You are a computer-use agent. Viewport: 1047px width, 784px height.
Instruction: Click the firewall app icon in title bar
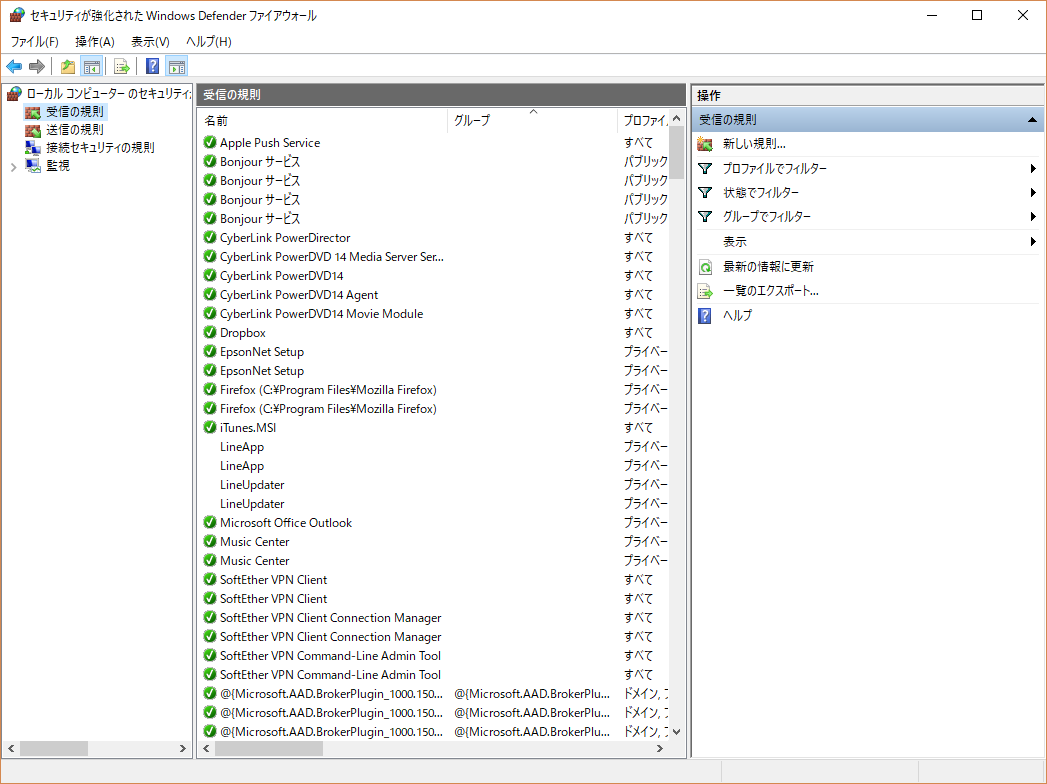click(17, 15)
